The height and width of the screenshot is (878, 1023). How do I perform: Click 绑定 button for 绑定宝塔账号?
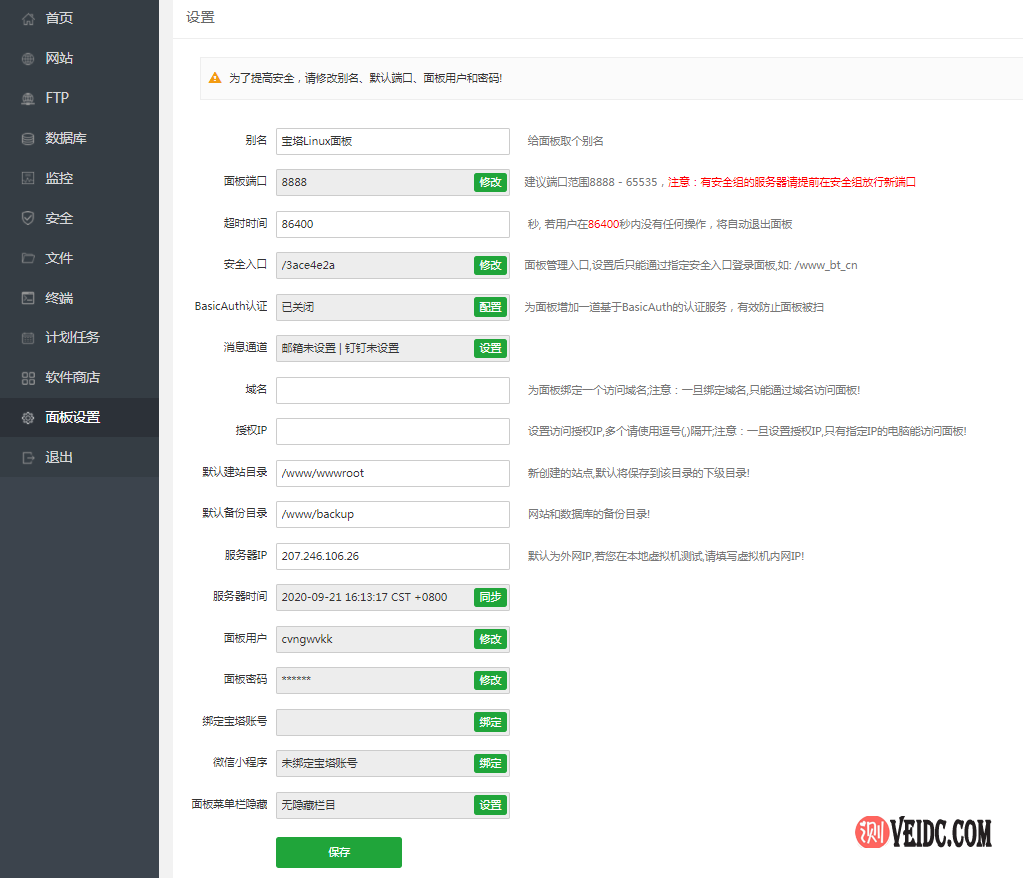pyautogui.click(x=490, y=722)
